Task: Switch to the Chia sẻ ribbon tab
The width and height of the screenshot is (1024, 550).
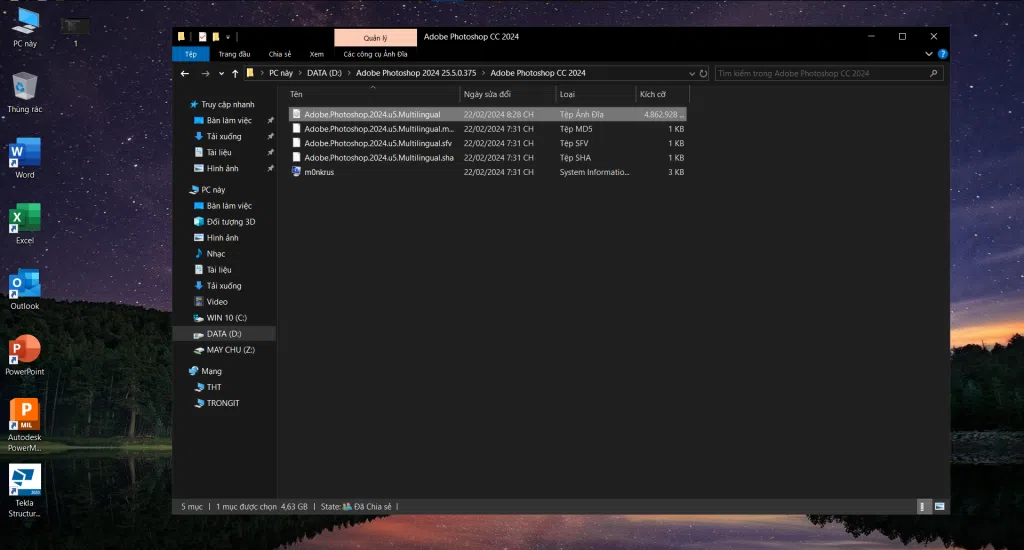Action: tap(280, 54)
